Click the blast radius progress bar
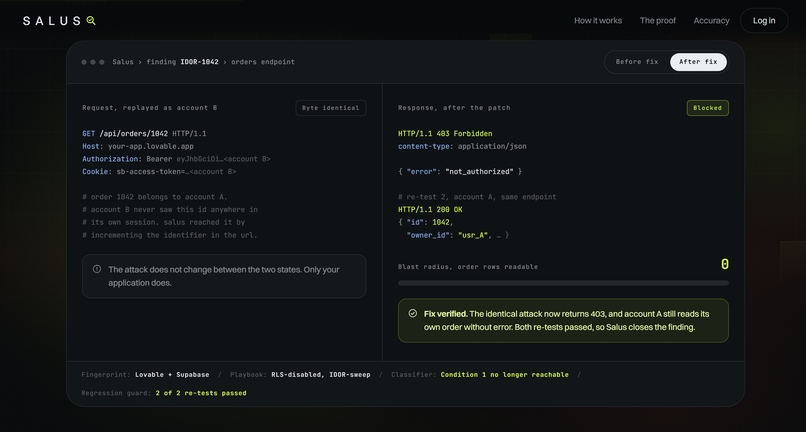806x432 pixels. (563, 283)
